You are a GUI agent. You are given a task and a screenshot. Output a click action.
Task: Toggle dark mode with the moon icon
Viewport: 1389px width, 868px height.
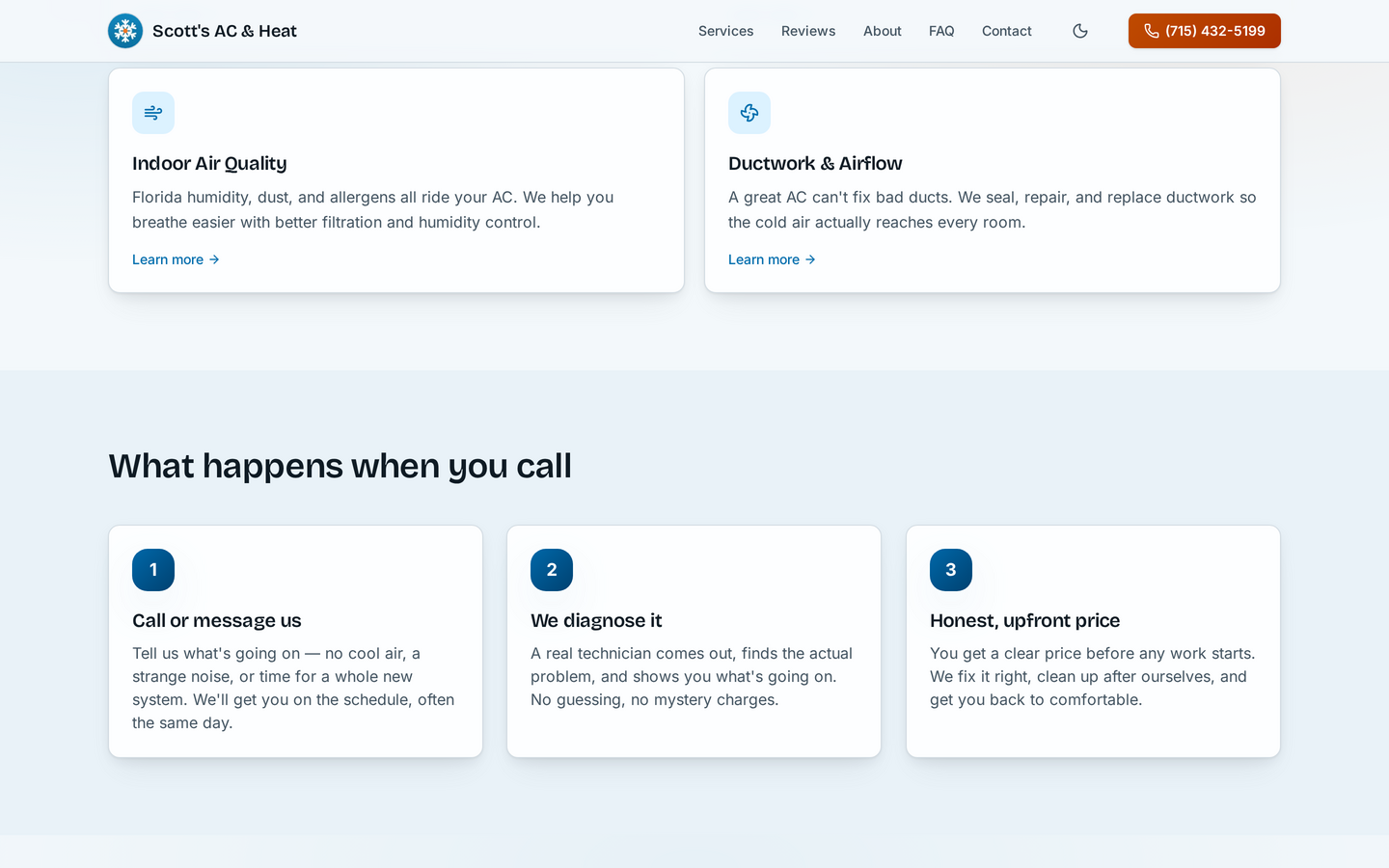1080,31
